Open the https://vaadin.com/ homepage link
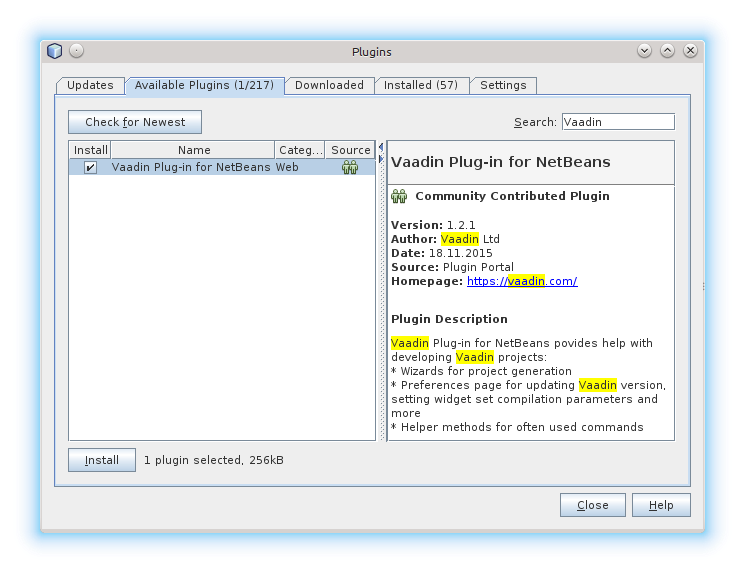Screen dimensions: 745x573 coord(522,281)
